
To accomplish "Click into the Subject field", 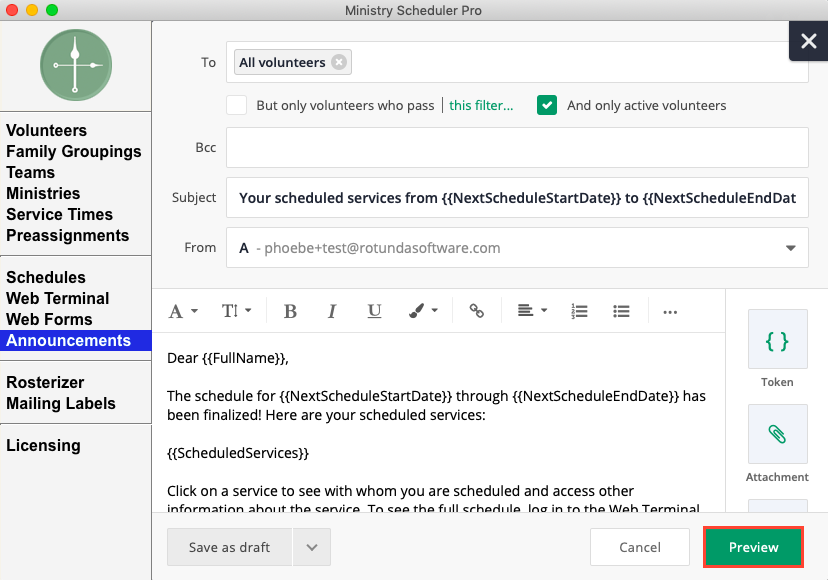I will (x=517, y=198).
